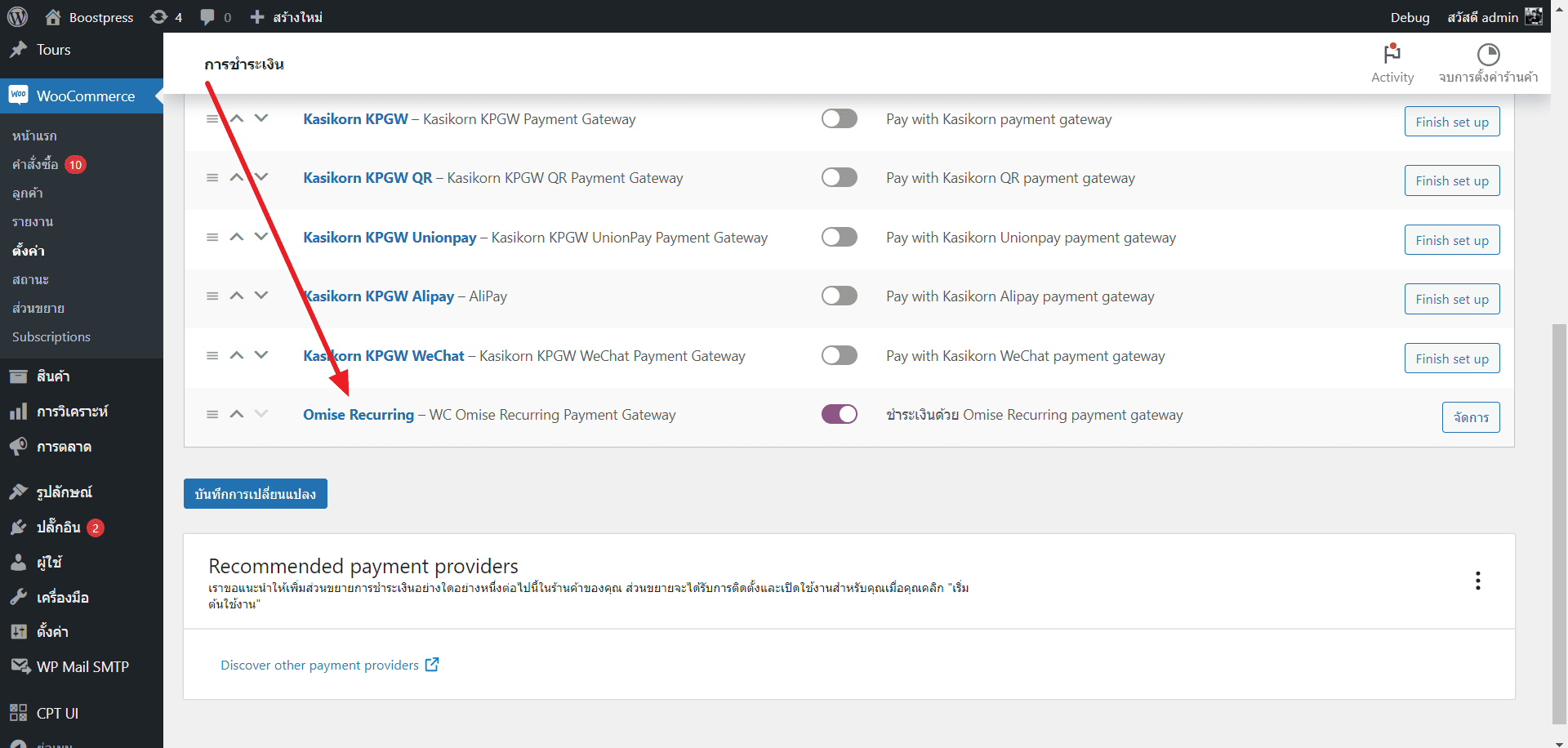Viewport: 1568px width, 748px height.
Task: Enable the Kasikorn KPGW WeChat toggle
Action: 839,356
